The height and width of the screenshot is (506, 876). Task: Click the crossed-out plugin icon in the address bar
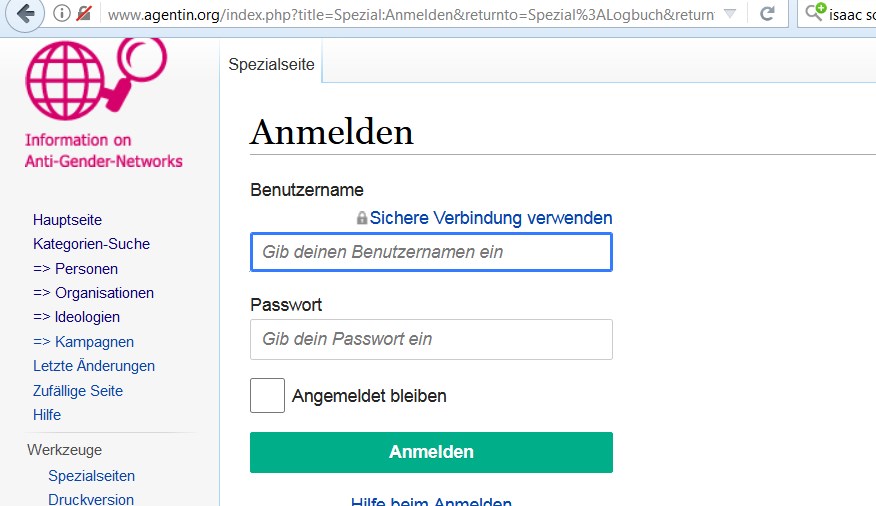[x=84, y=13]
